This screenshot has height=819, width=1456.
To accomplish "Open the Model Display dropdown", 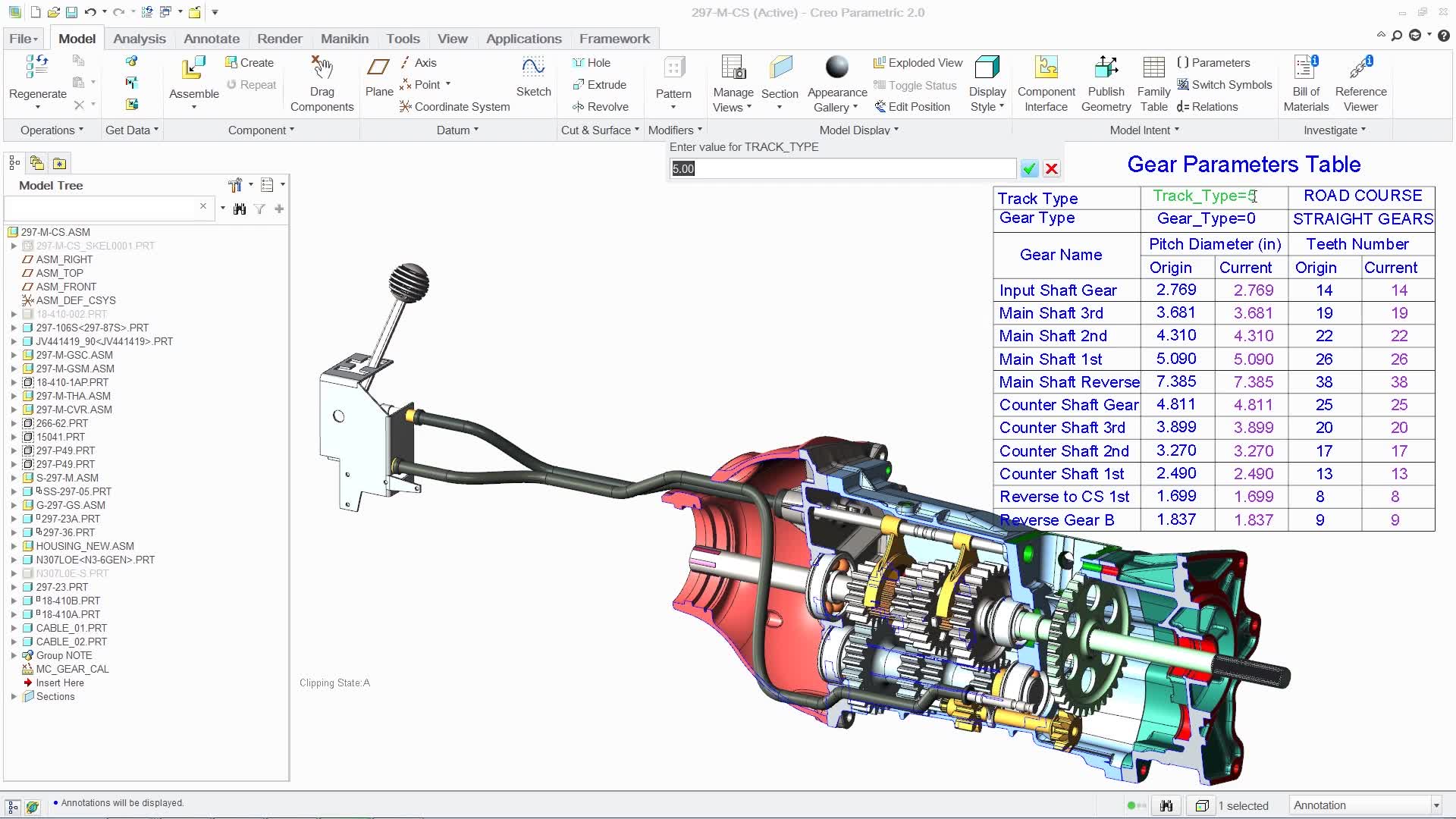I will click(x=858, y=130).
